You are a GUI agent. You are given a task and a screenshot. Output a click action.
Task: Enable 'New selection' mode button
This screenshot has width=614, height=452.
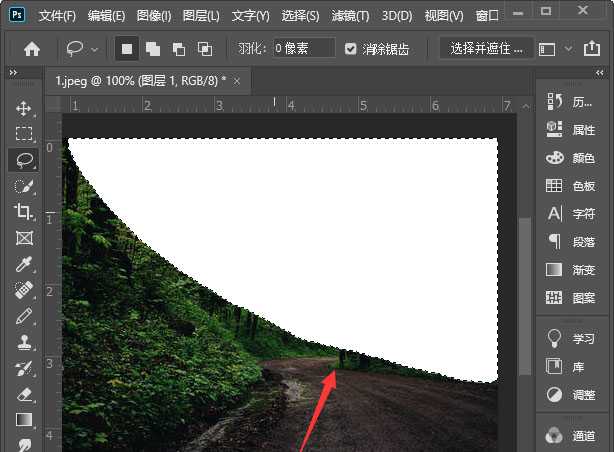127,48
